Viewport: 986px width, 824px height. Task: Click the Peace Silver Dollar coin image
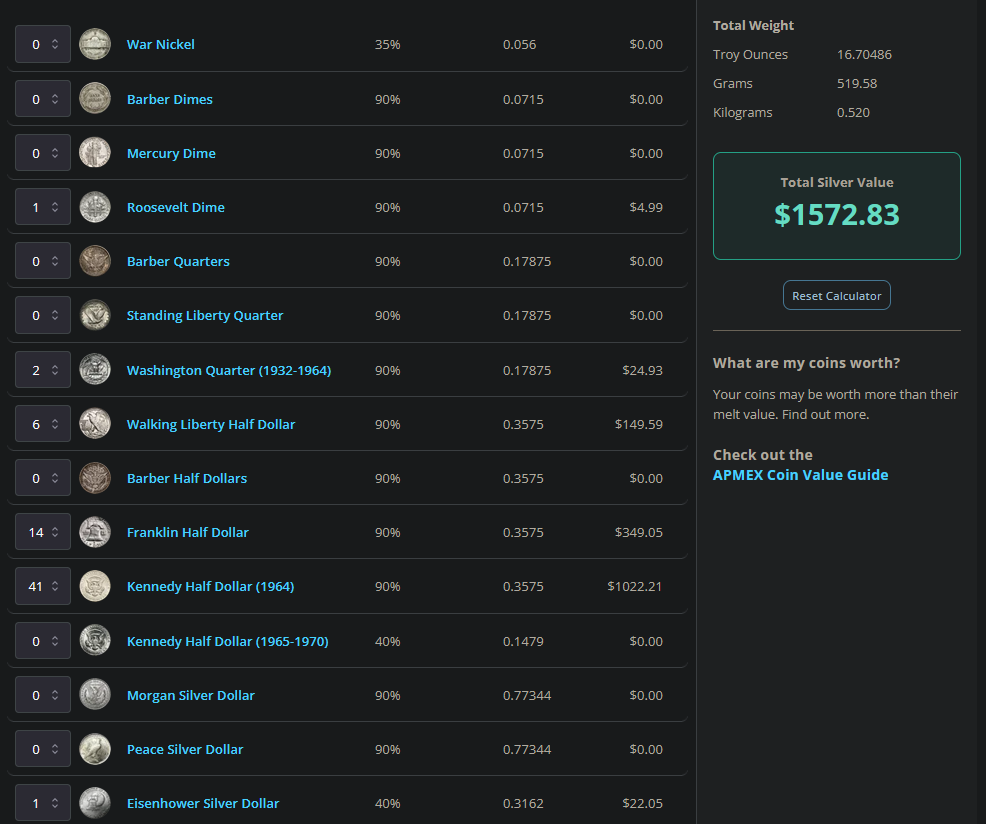[x=95, y=749]
